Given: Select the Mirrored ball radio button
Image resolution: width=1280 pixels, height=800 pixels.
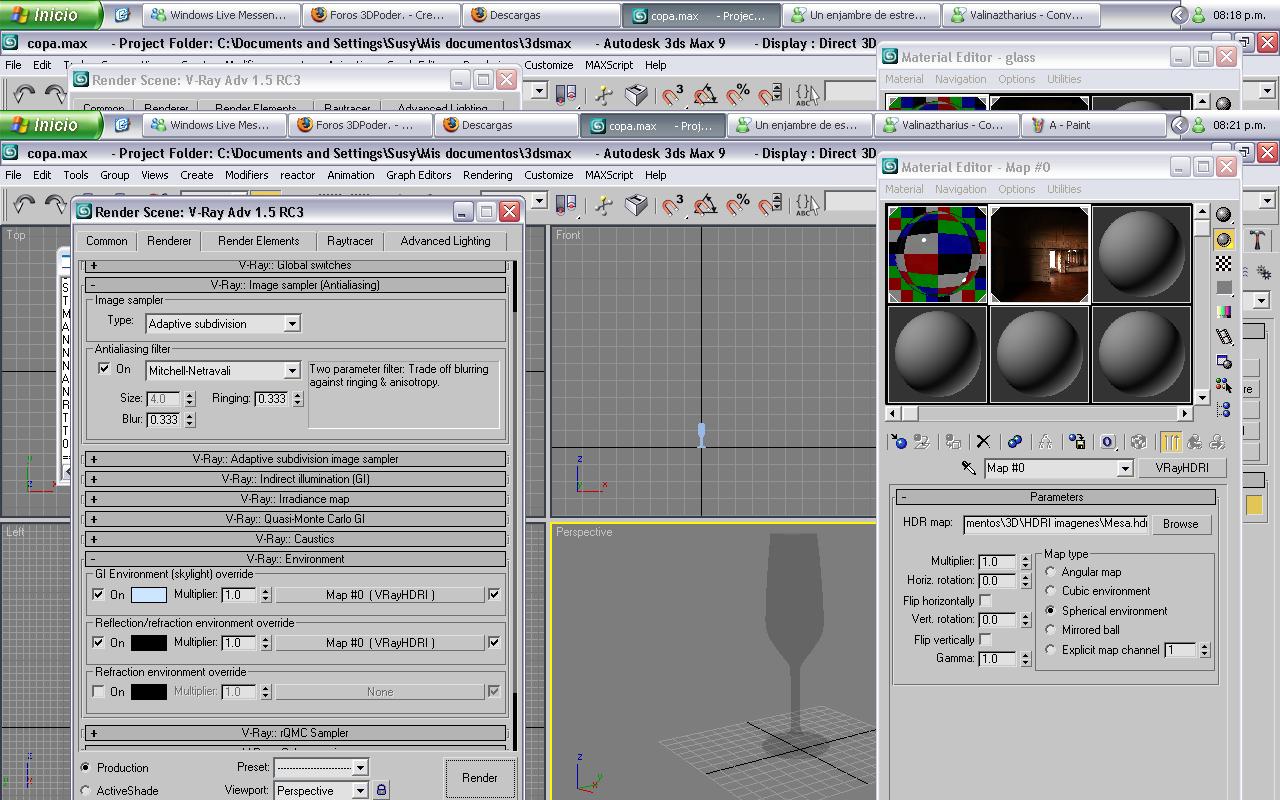Looking at the screenshot, I should (1050, 630).
